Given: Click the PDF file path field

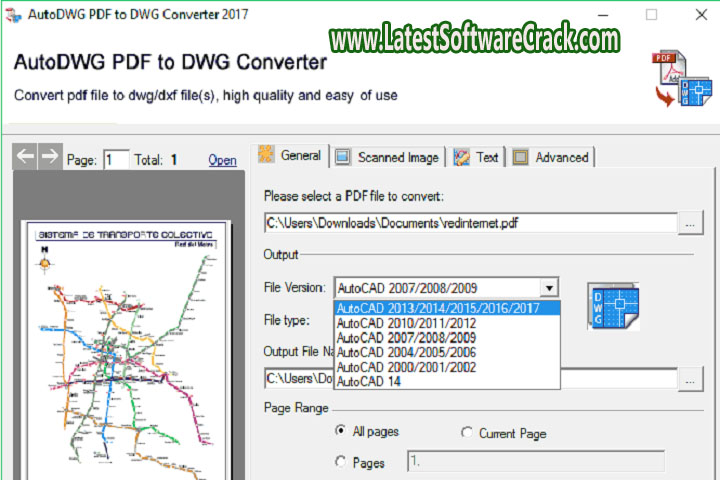Looking at the screenshot, I should coord(471,224).
